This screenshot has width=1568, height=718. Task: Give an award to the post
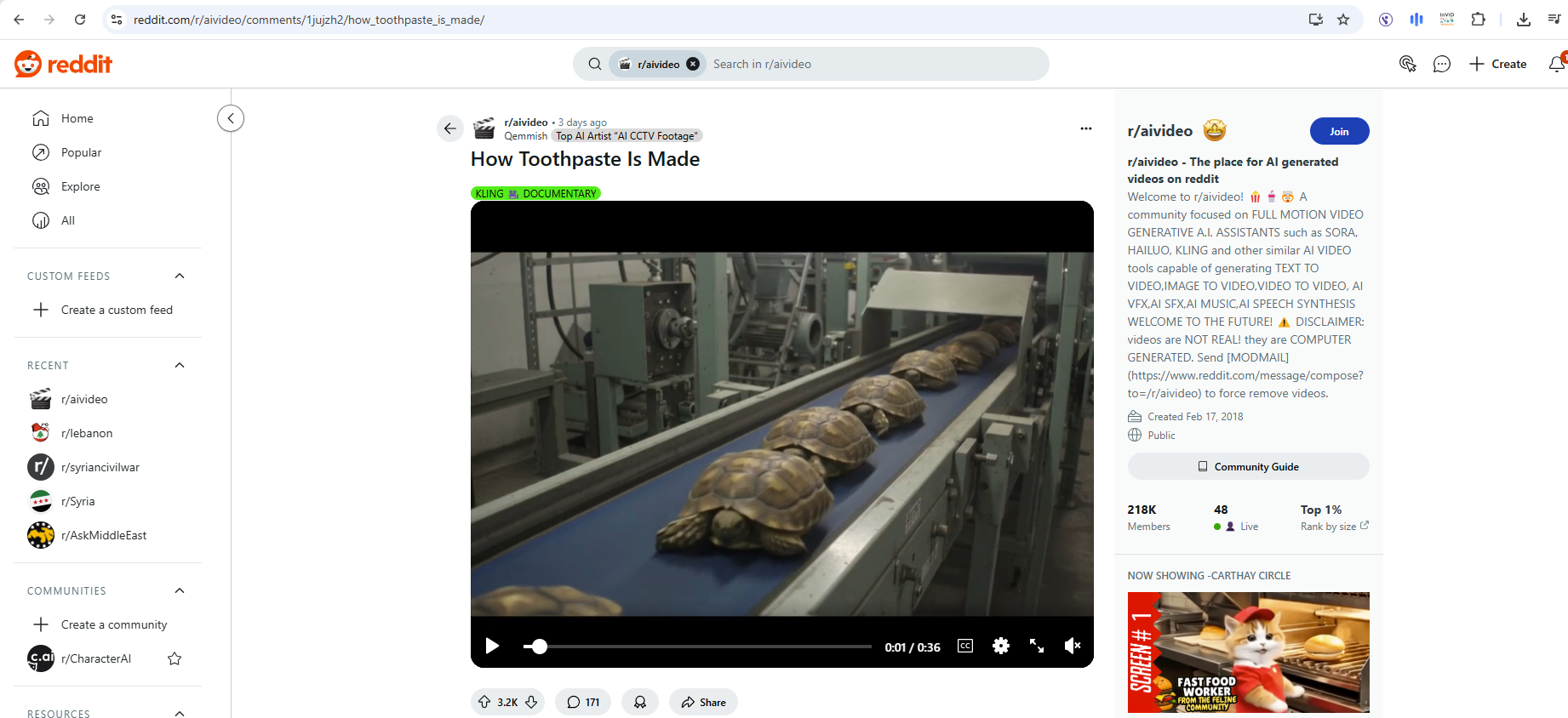pyautogui.click(x=640, y=702)
